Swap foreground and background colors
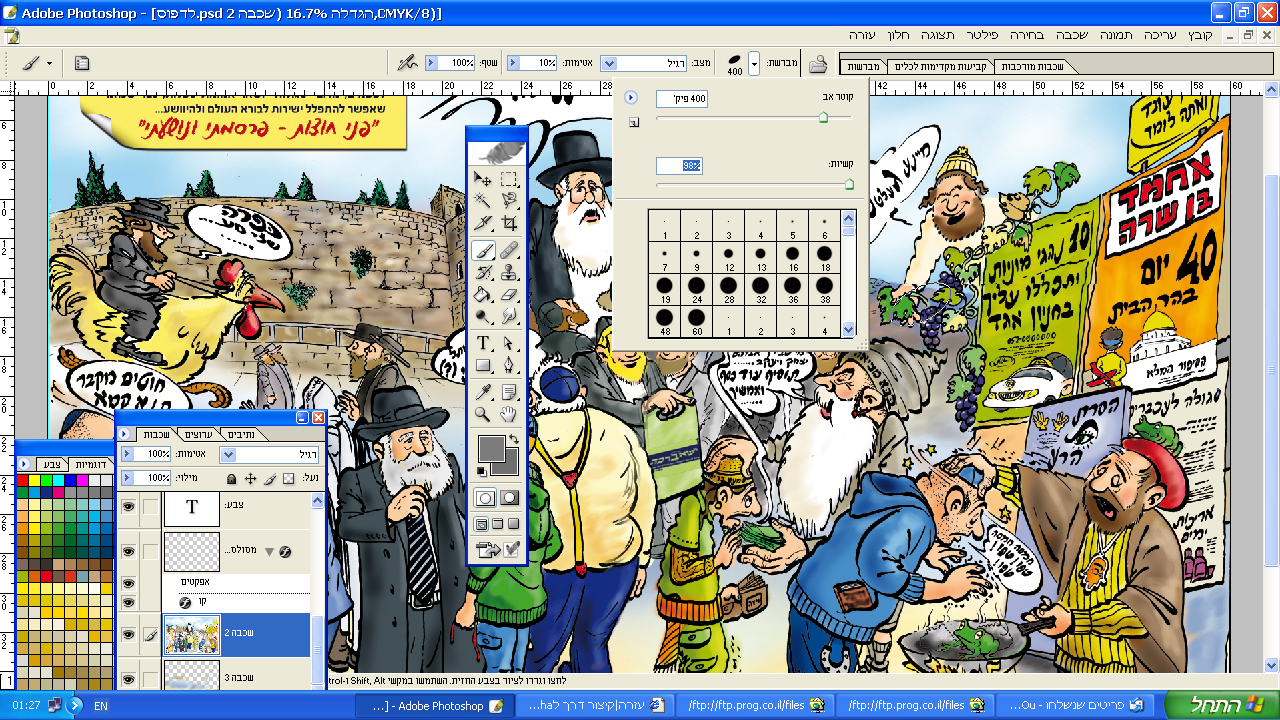The width and height of the screenshot is (1280, 720). [514, 440]
